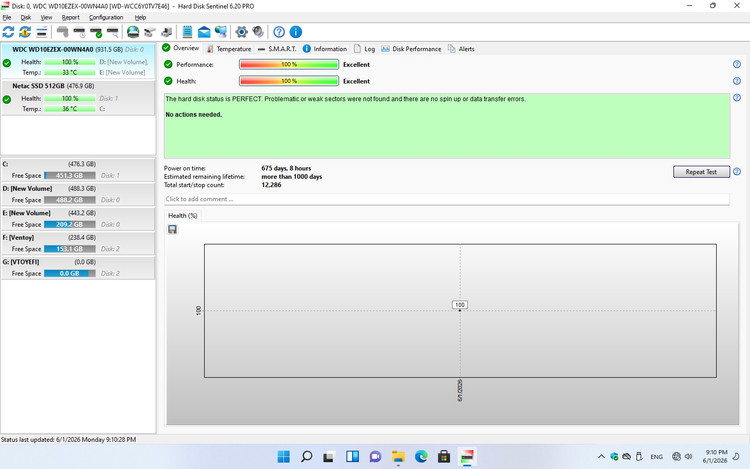Viewport: 750px width, 469px height.
Task: Expand the system tray hidden icons chevron
Action: click(601, 457)
